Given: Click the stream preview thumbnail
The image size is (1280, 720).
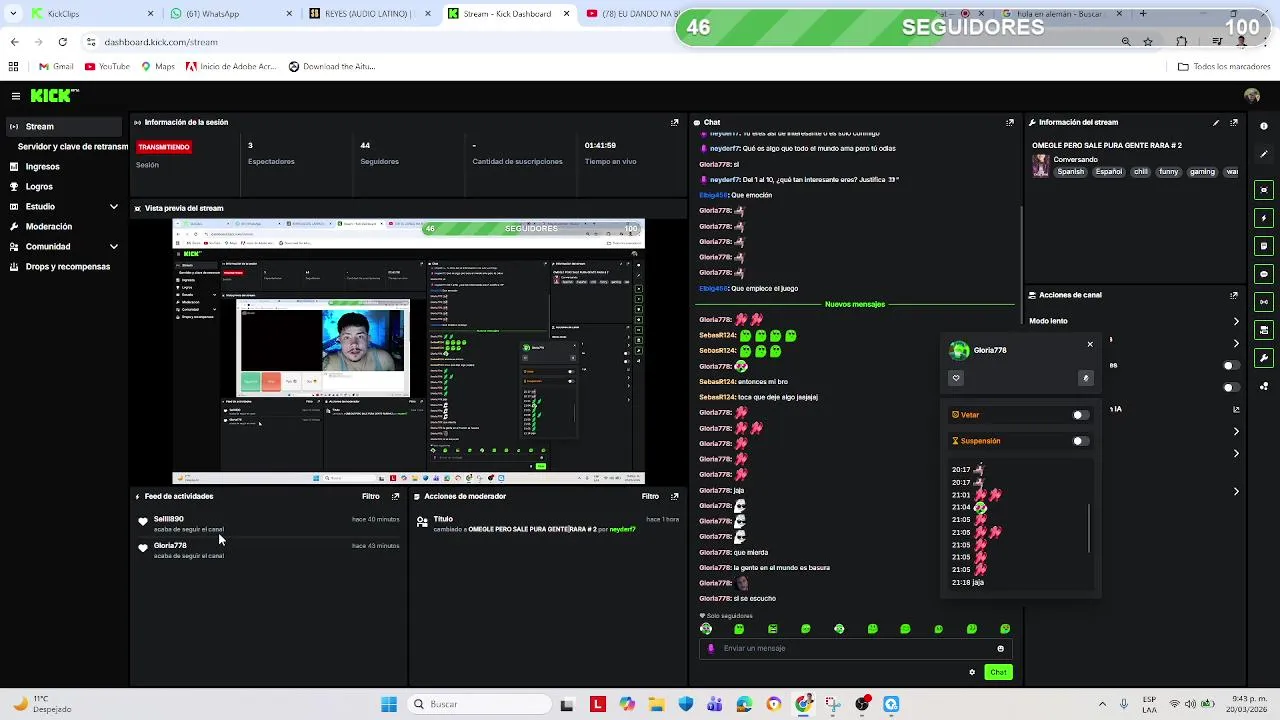Looking at the screenshot, I should (x=408, y=352).
